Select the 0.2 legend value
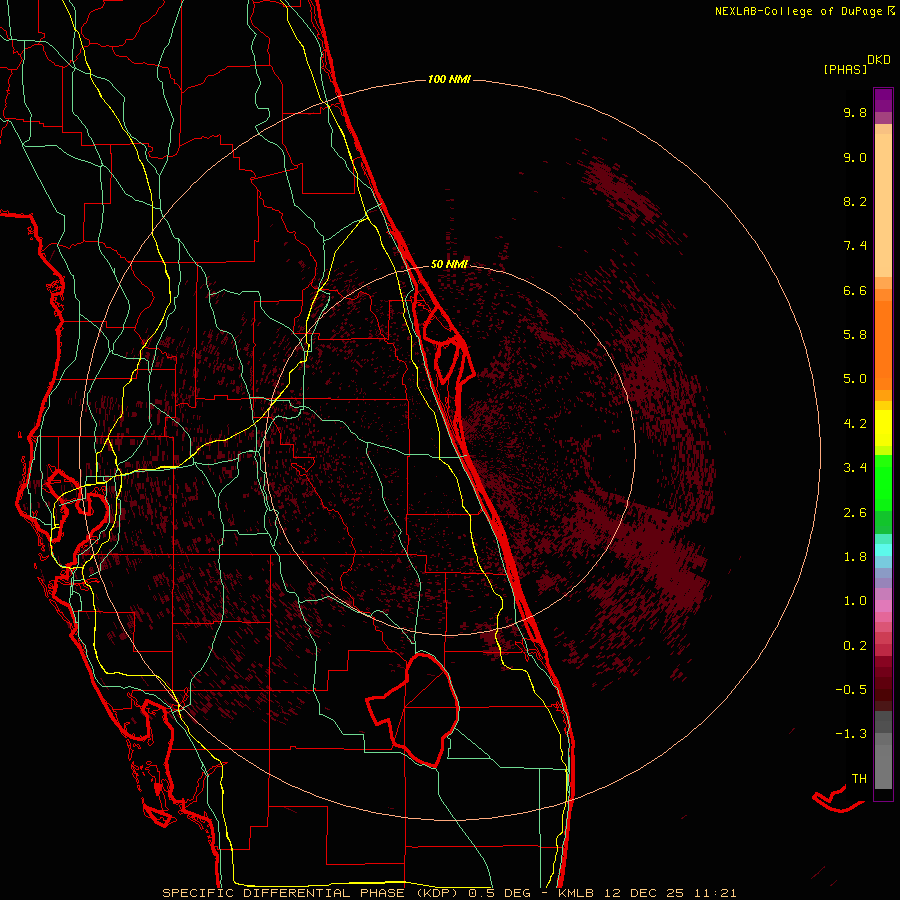900x900 pixels. [x=855, y=646]
